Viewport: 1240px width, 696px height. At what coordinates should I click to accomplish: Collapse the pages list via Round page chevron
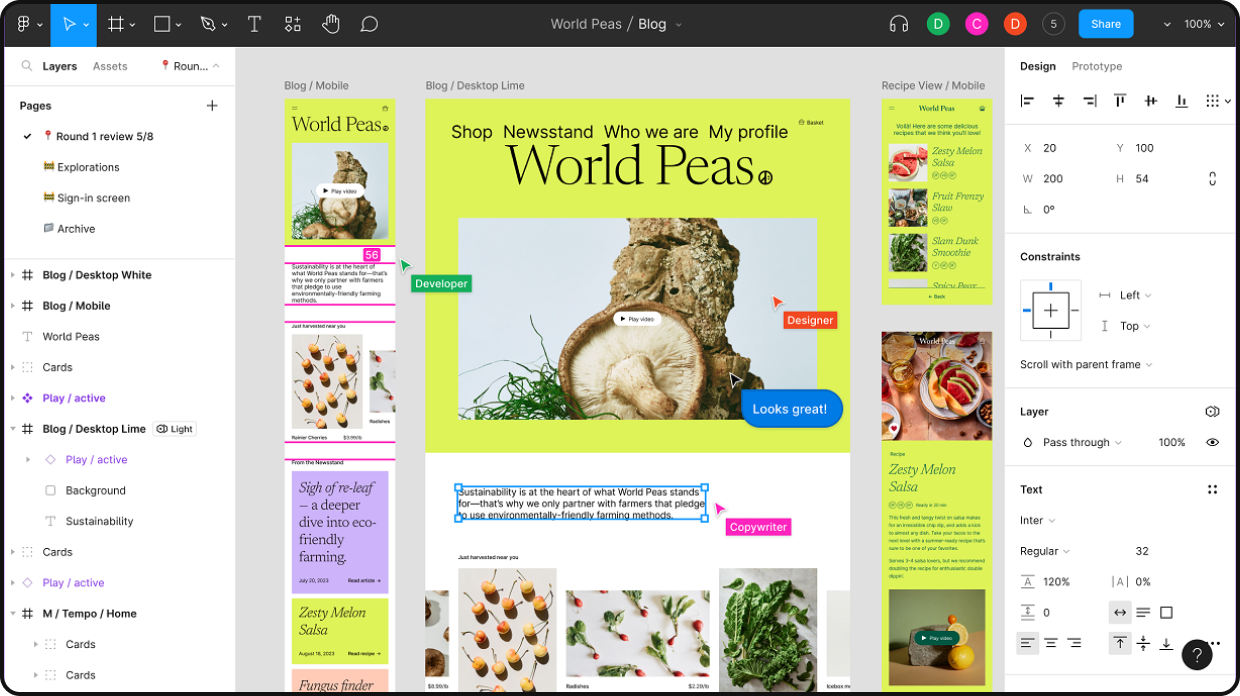[215, 66]
